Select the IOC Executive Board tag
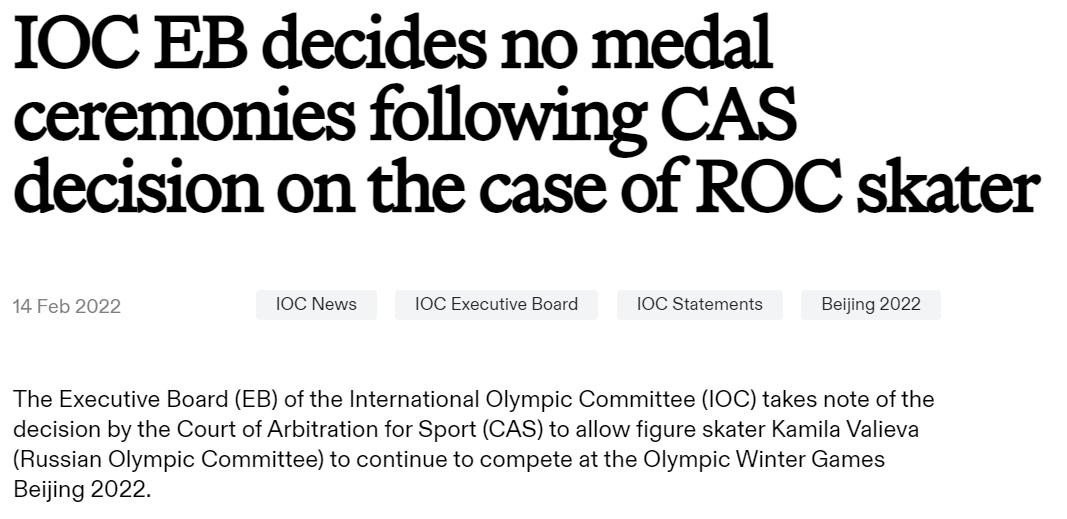Image resolution: width=1067 pixels, height=519 pixels. pyautogui.click(x=496, y=305)
